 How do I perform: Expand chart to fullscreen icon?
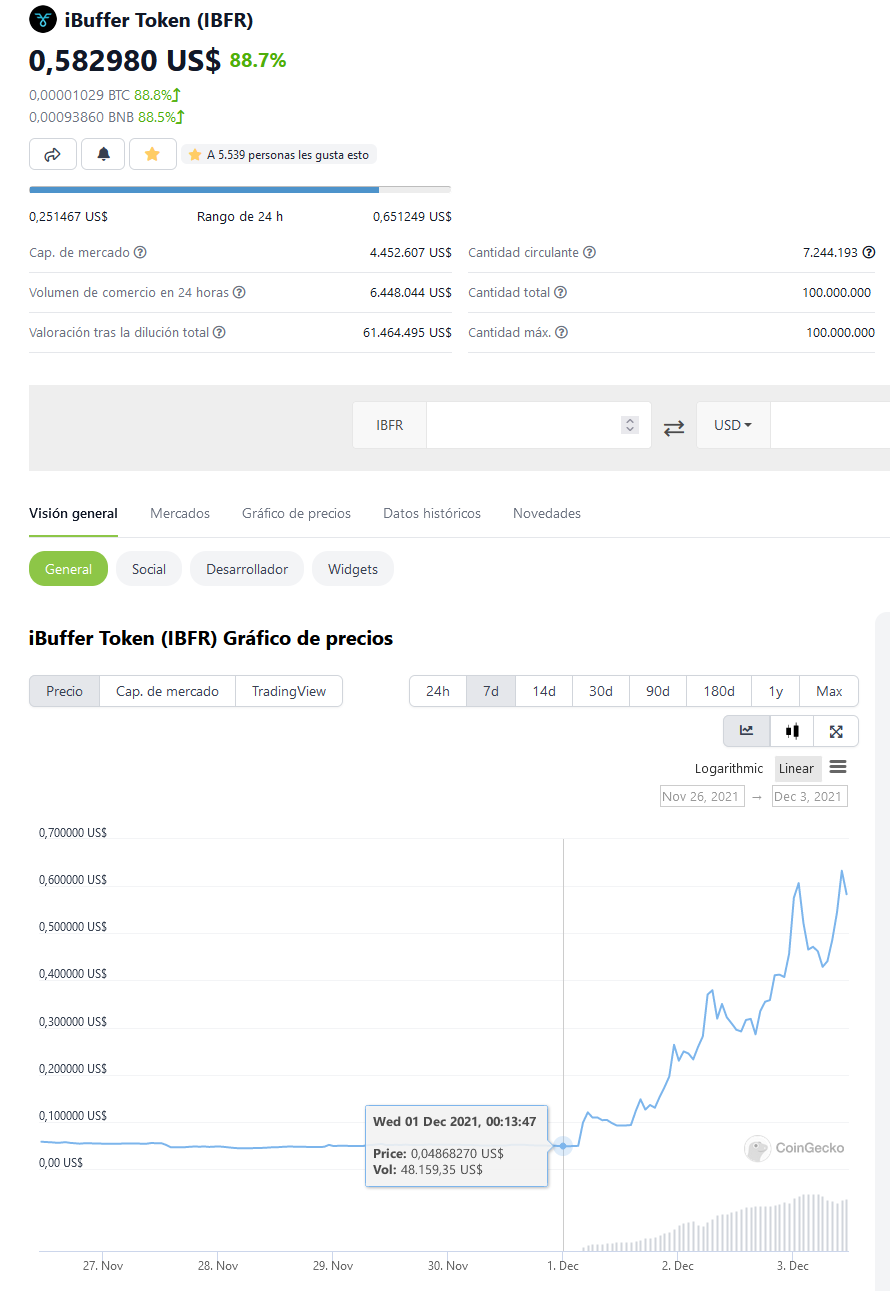coord(836,731)
